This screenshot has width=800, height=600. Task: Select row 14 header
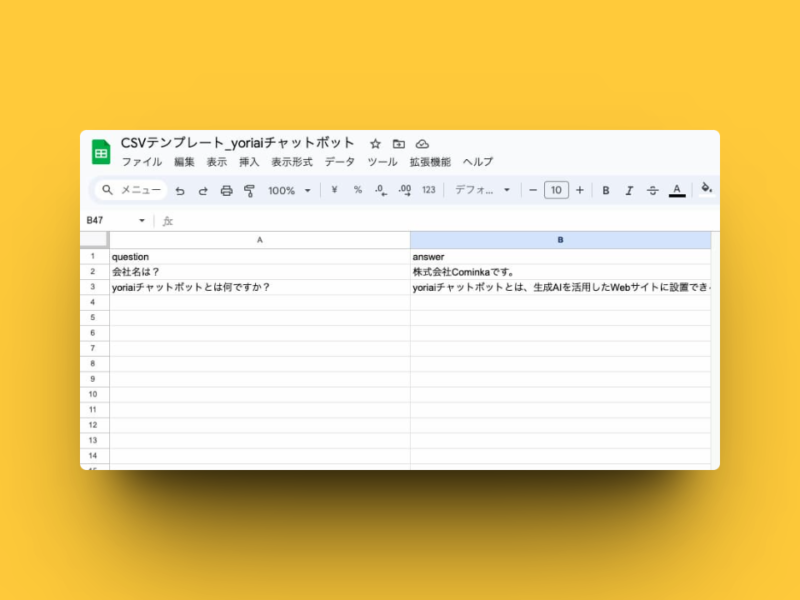click(94, 455)
